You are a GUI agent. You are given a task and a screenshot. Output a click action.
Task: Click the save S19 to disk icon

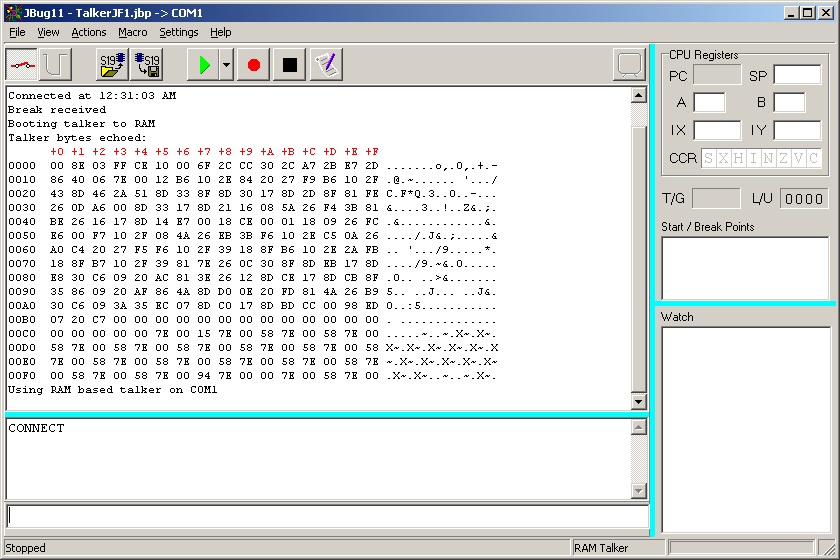[147, 65]
